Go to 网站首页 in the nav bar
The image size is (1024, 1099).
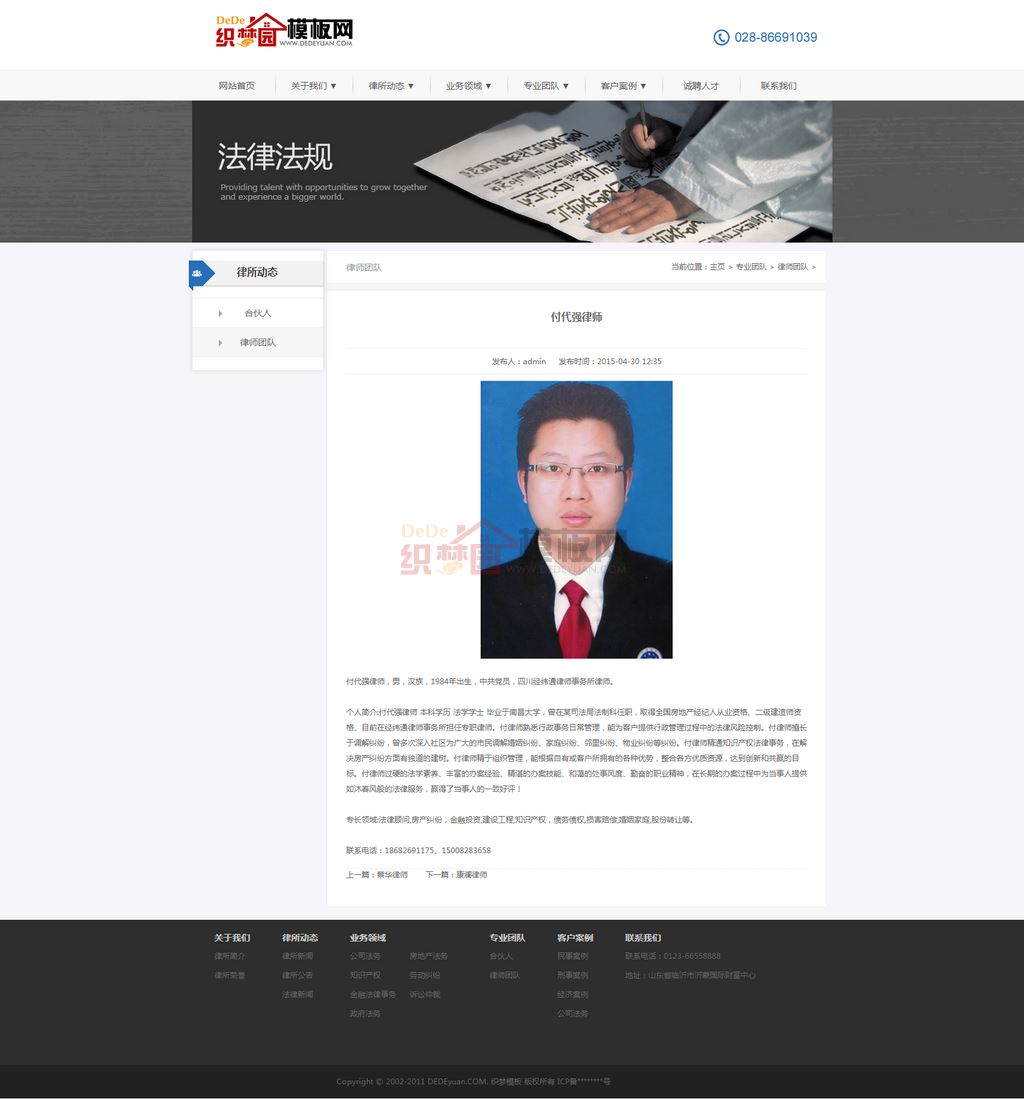pos(237,86)
